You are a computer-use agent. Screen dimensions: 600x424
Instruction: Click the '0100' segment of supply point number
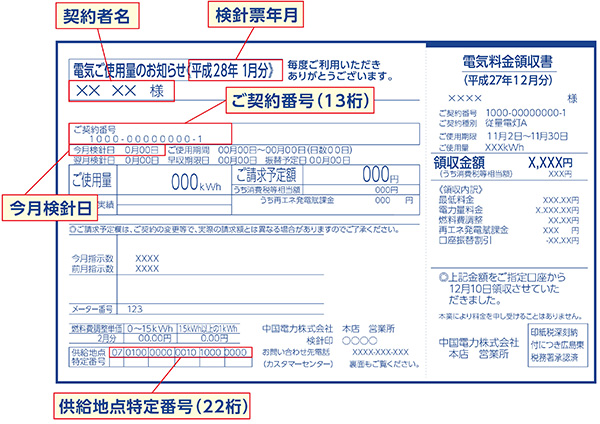coord(136,352)
